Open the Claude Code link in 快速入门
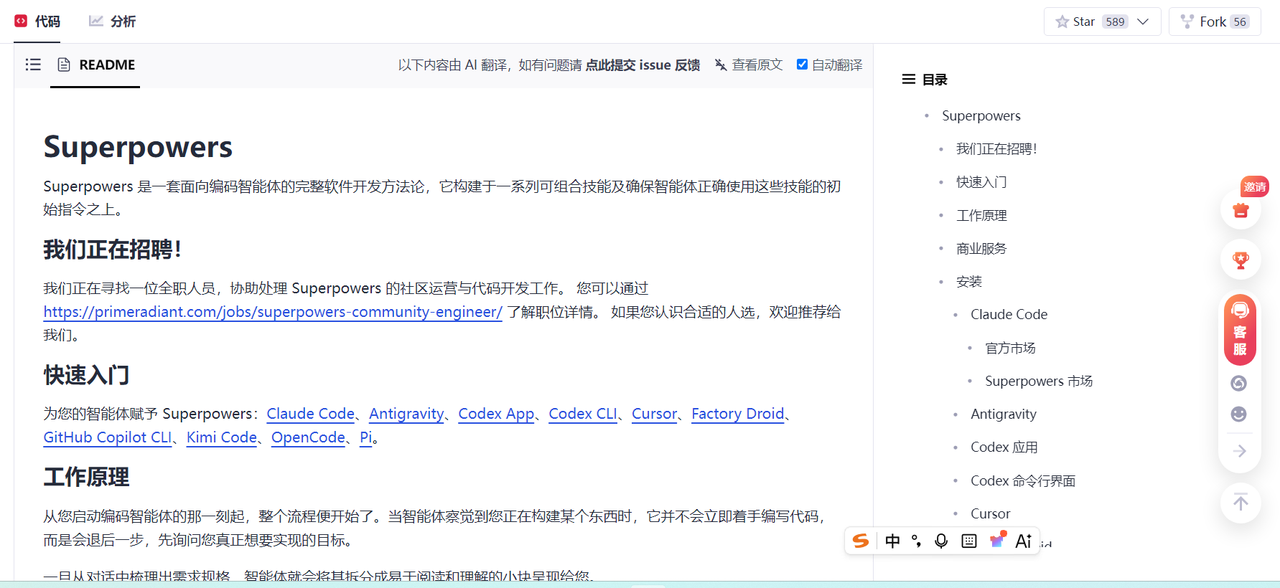The image size is (1280, 588). click(x=310, y=413)
